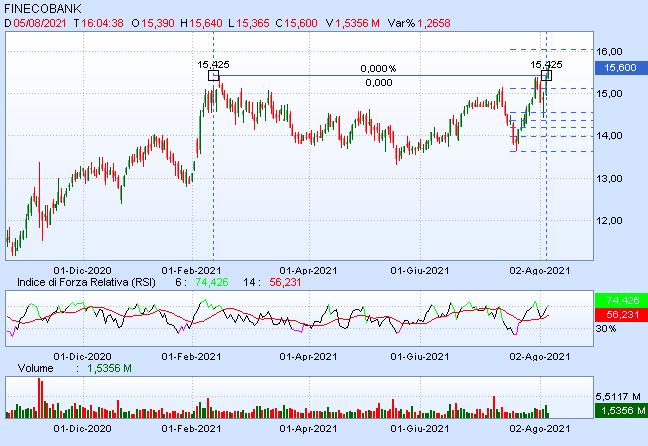Image resolution: width=648 pixels, height=446 pixels.
Task: Click the time value 16:04:38
Action: 102,23
